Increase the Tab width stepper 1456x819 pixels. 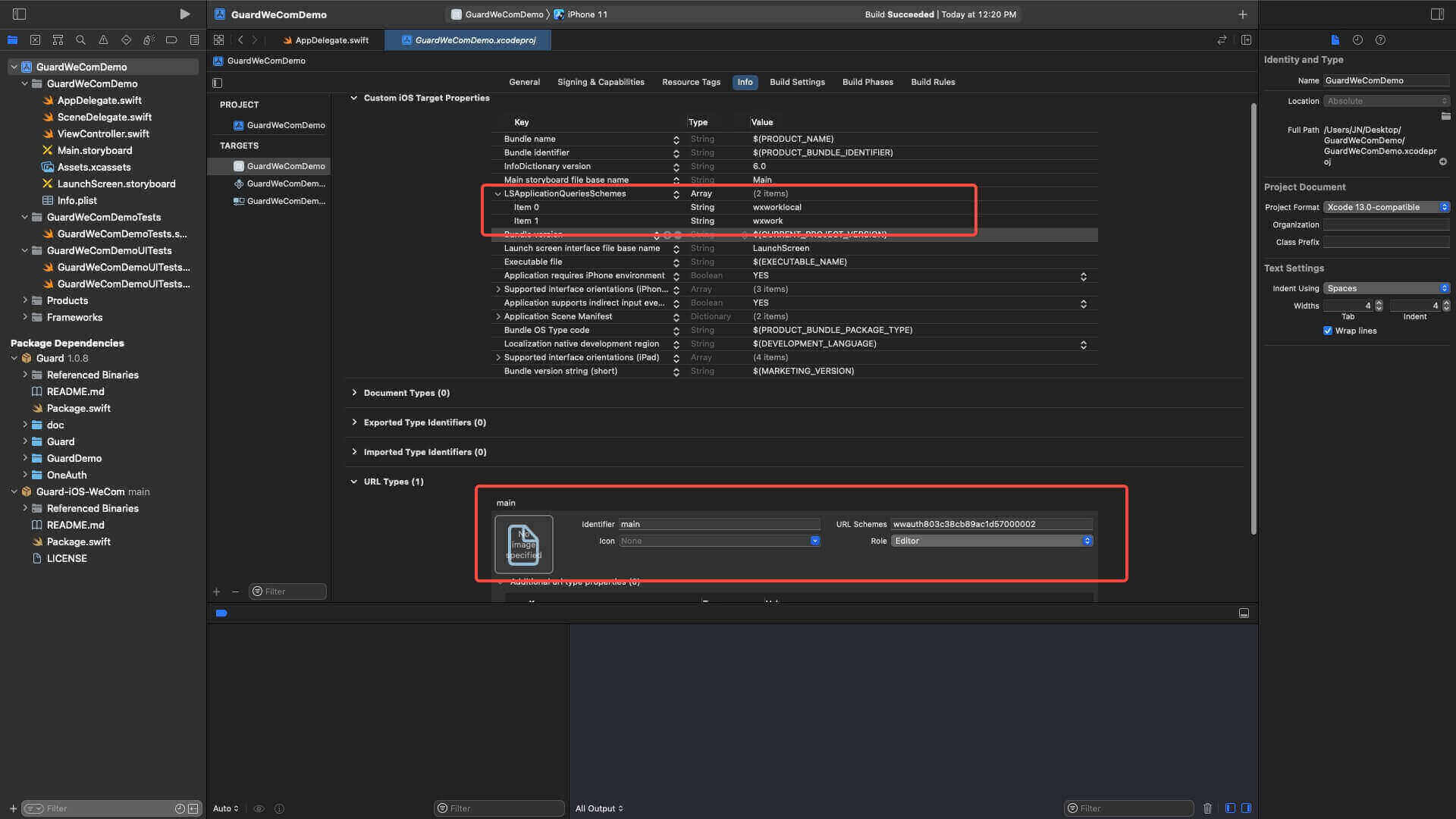coord(1379,303)
